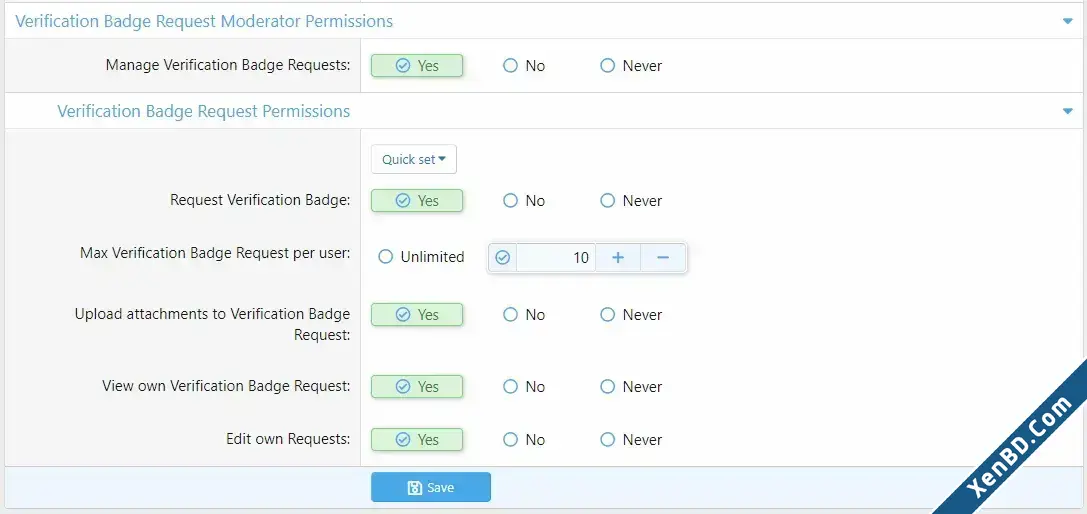The image size is (1087, 514).
Task: Click the floppy disk icon on Save
Action: [x=415, y=488]
